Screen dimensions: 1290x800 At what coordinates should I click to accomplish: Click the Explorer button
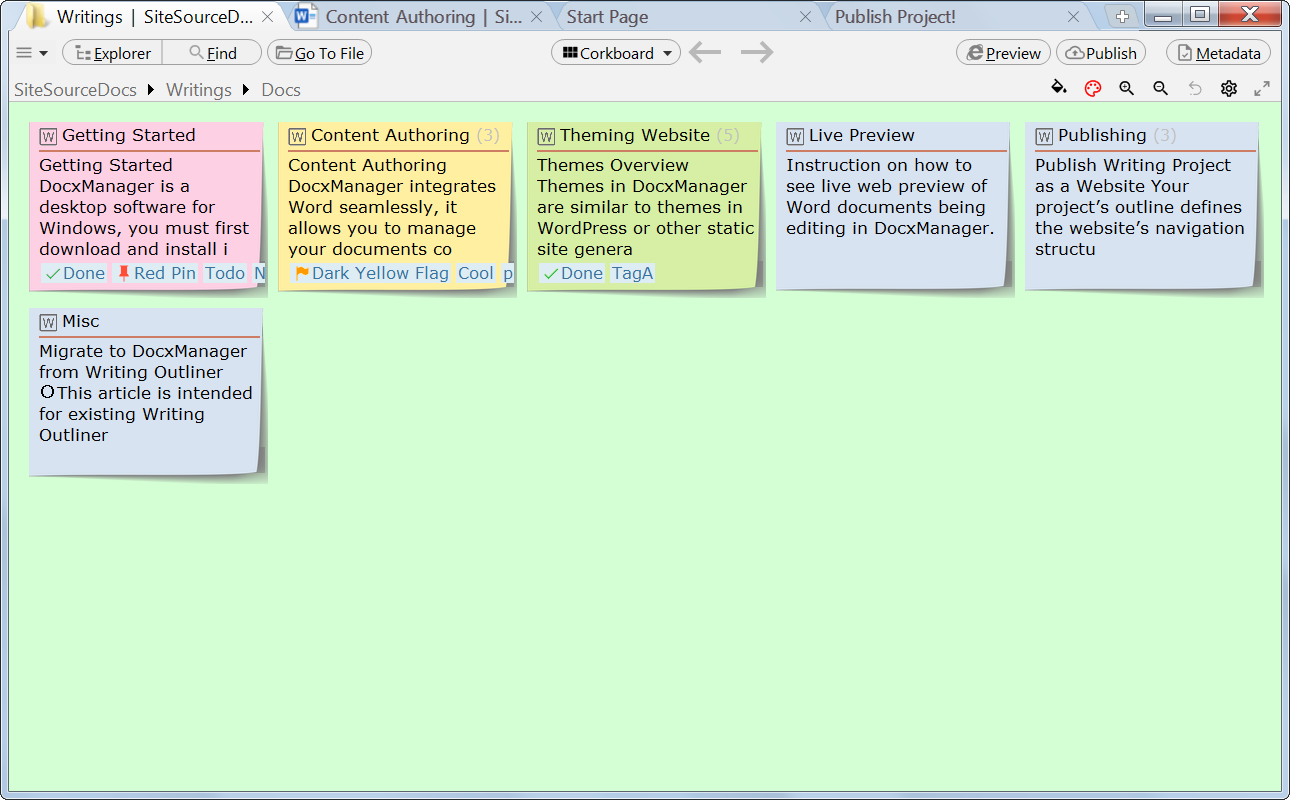pos(112,53)
